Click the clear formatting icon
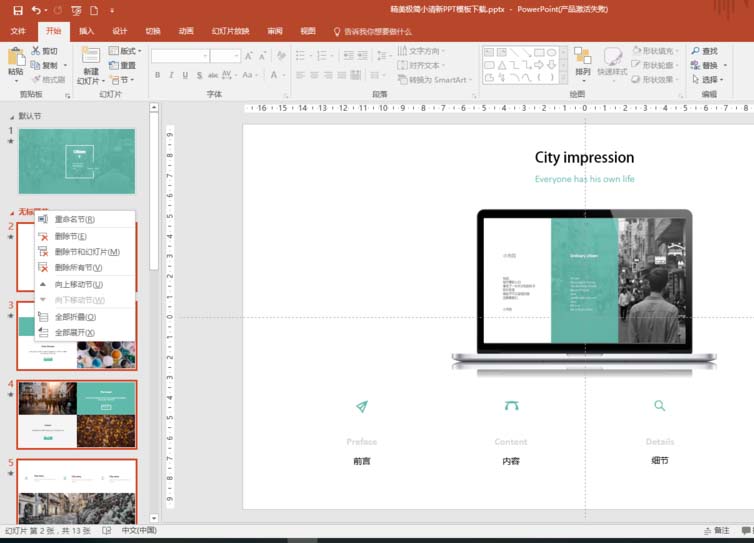 click(x=281, y=56)
